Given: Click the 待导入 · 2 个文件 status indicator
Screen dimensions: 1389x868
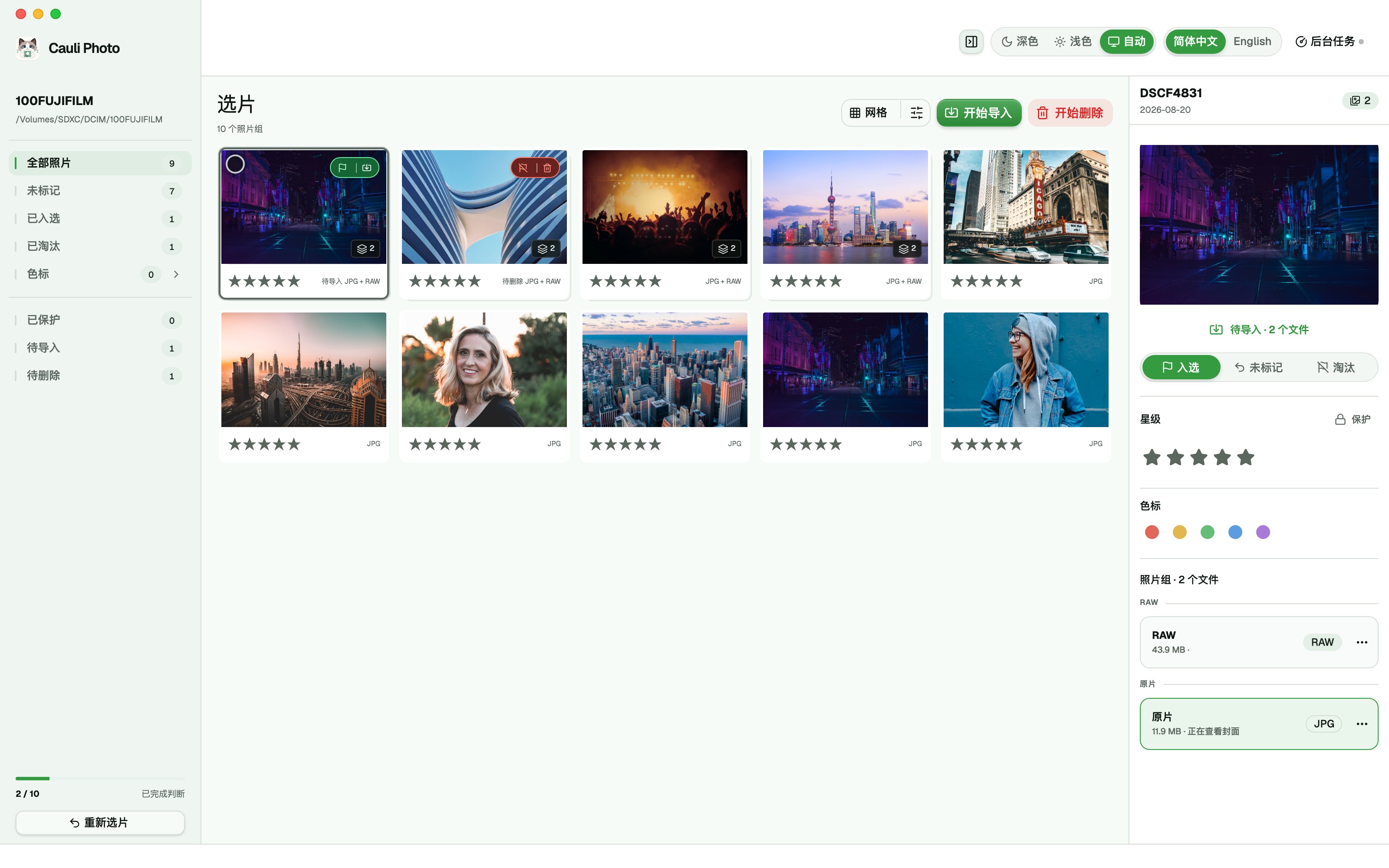Looking at the screenshot, I should coord(1259,329).
